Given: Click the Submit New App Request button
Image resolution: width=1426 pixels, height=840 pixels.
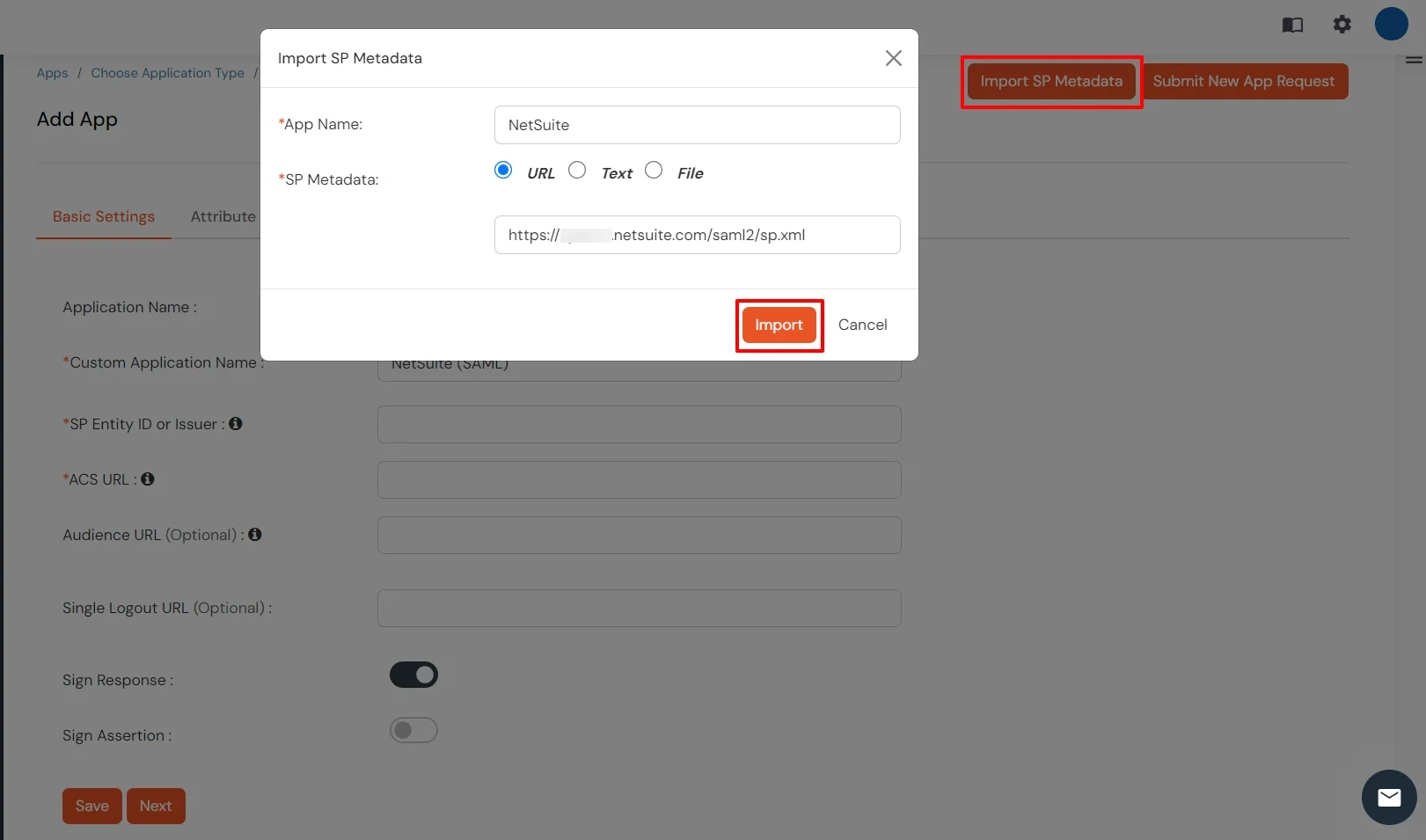Looking at the screenshot, I should [1243, 82].
